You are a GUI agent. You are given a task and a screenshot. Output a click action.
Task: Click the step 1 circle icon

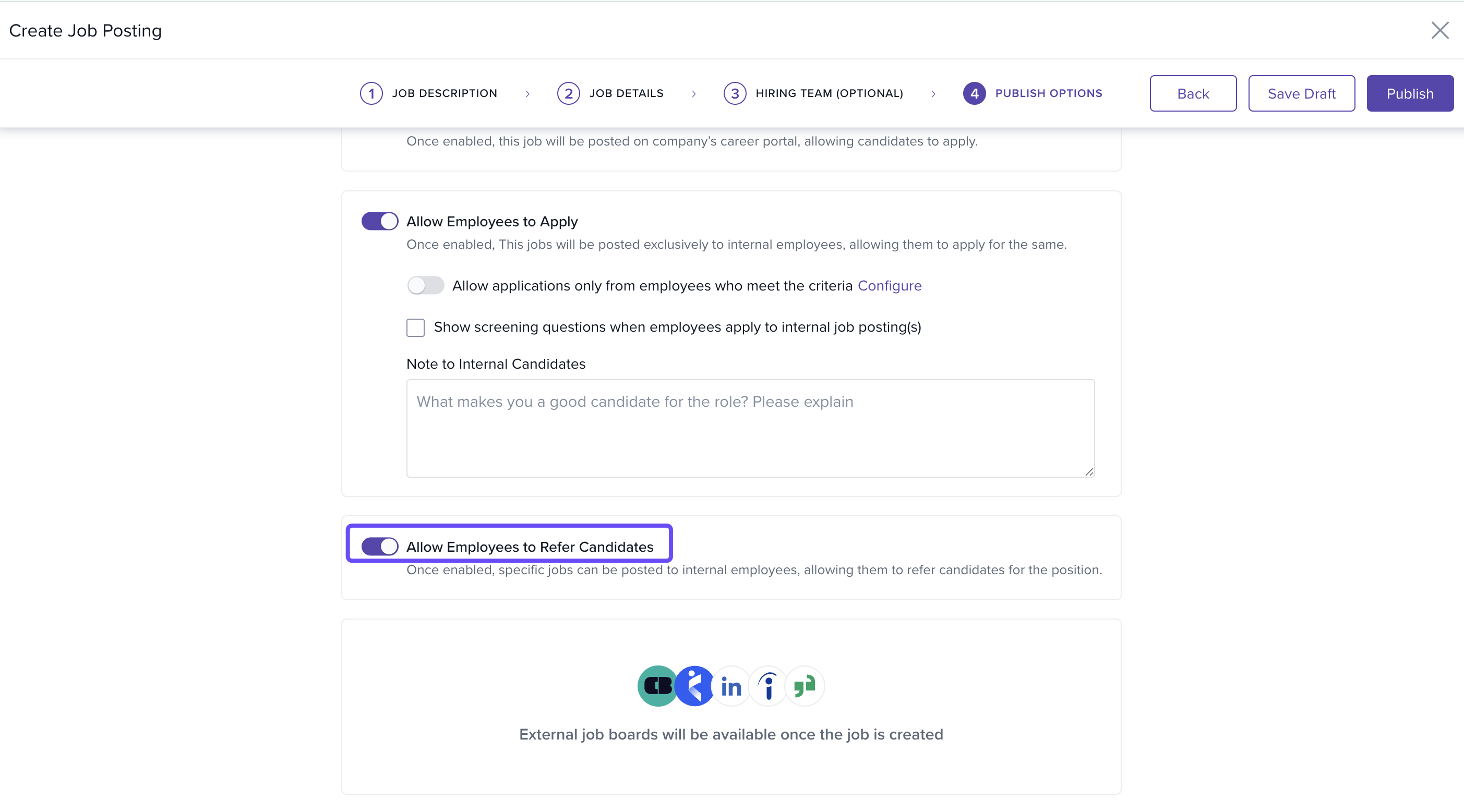click(371, 93)
